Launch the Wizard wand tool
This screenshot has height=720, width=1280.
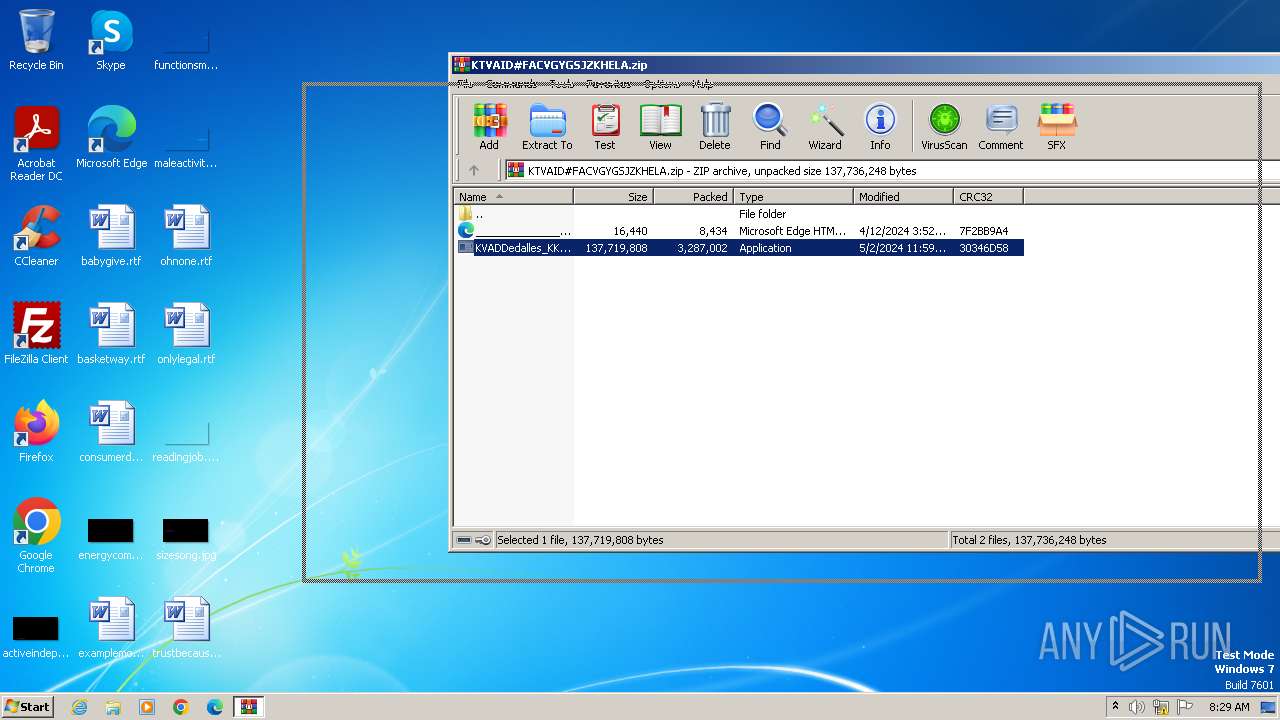[825, 127]
